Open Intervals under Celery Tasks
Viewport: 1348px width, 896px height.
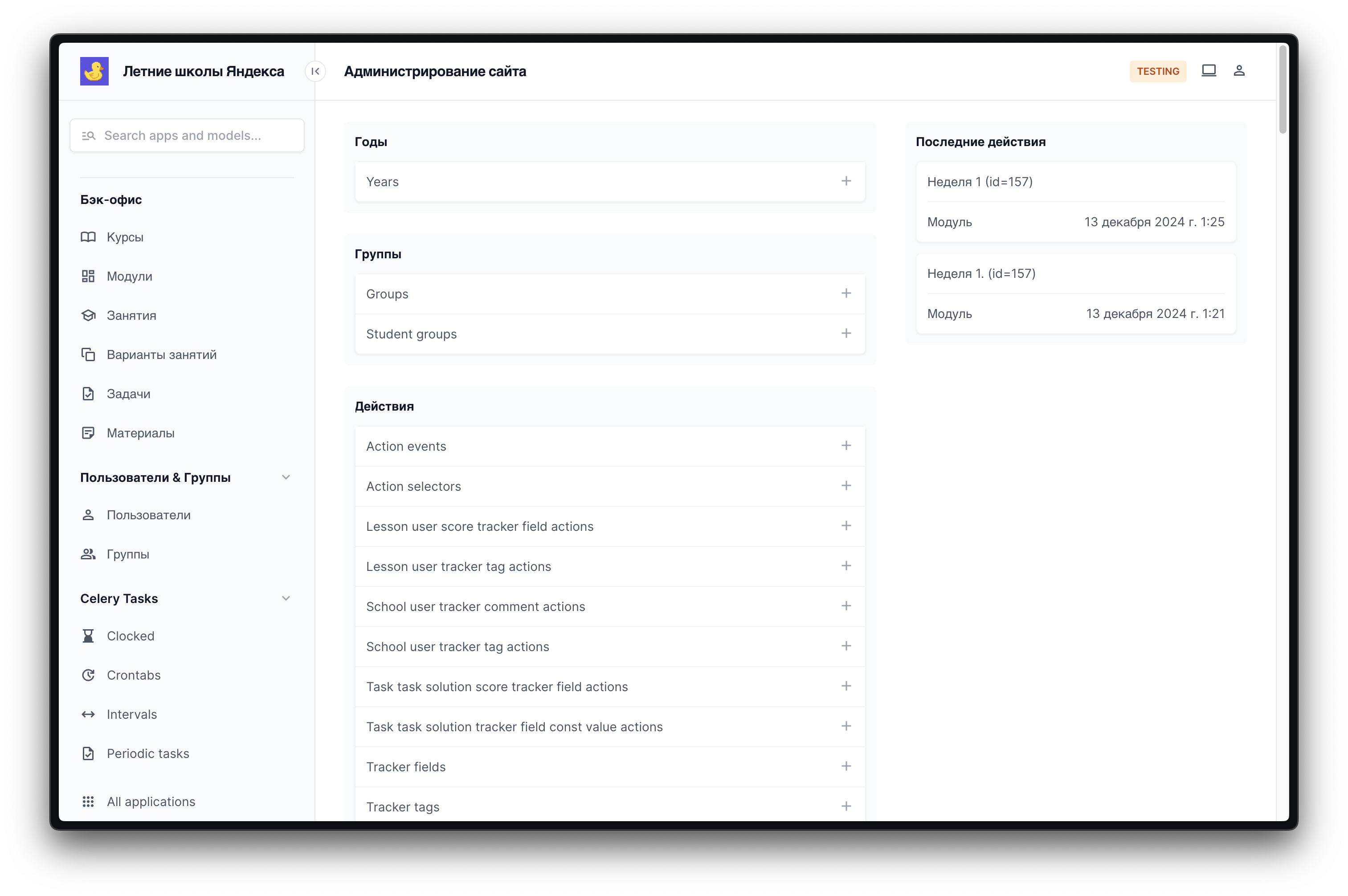[132, 714]
